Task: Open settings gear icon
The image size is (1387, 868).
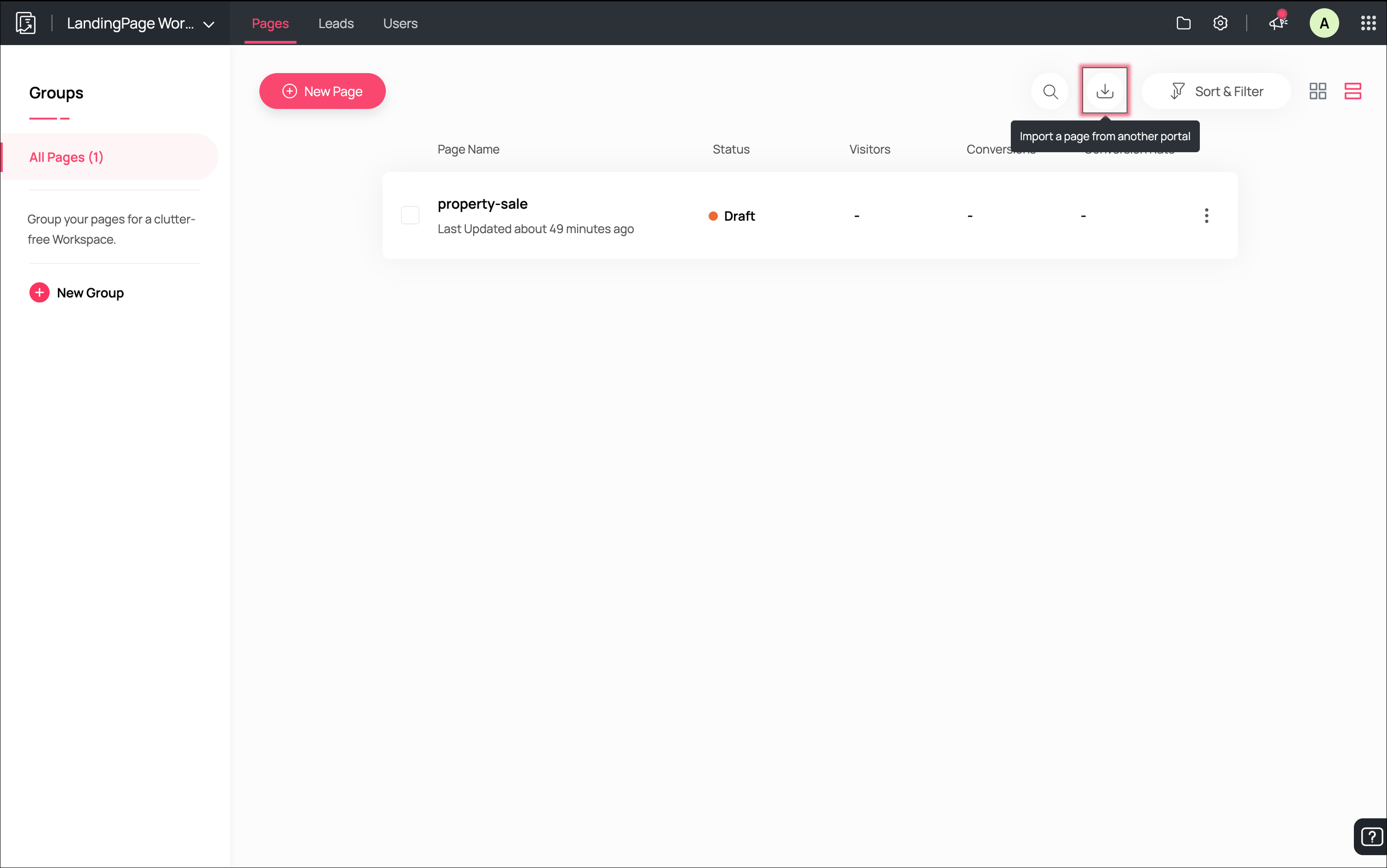Action: [1220, 23]
